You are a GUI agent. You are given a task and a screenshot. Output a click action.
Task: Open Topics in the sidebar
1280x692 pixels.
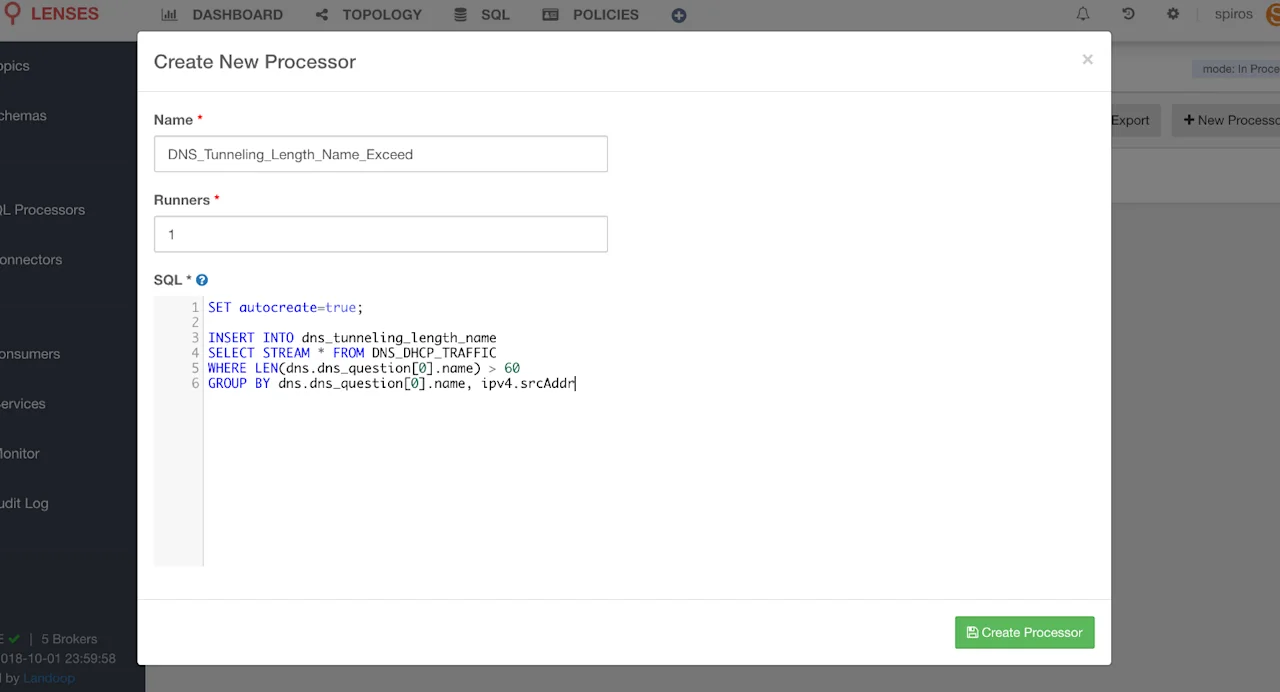click(x=15, y=66)
